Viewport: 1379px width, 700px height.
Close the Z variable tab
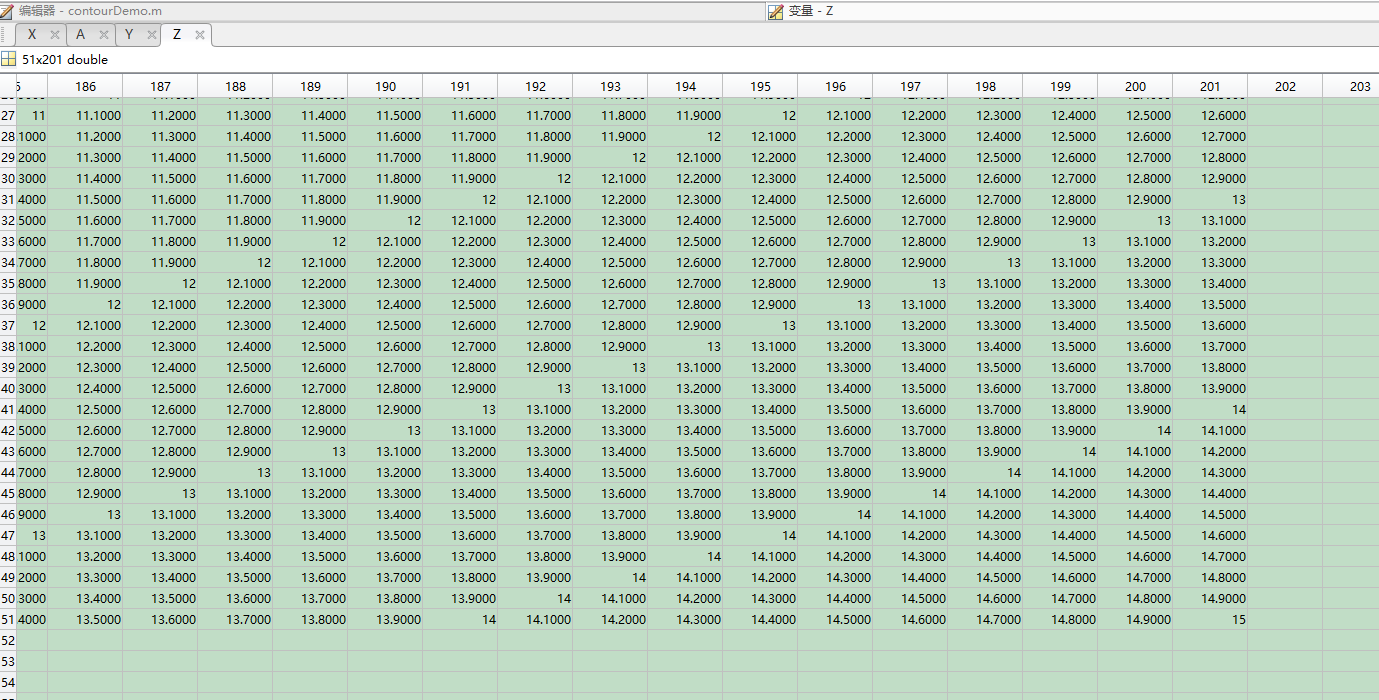[199, 34]
